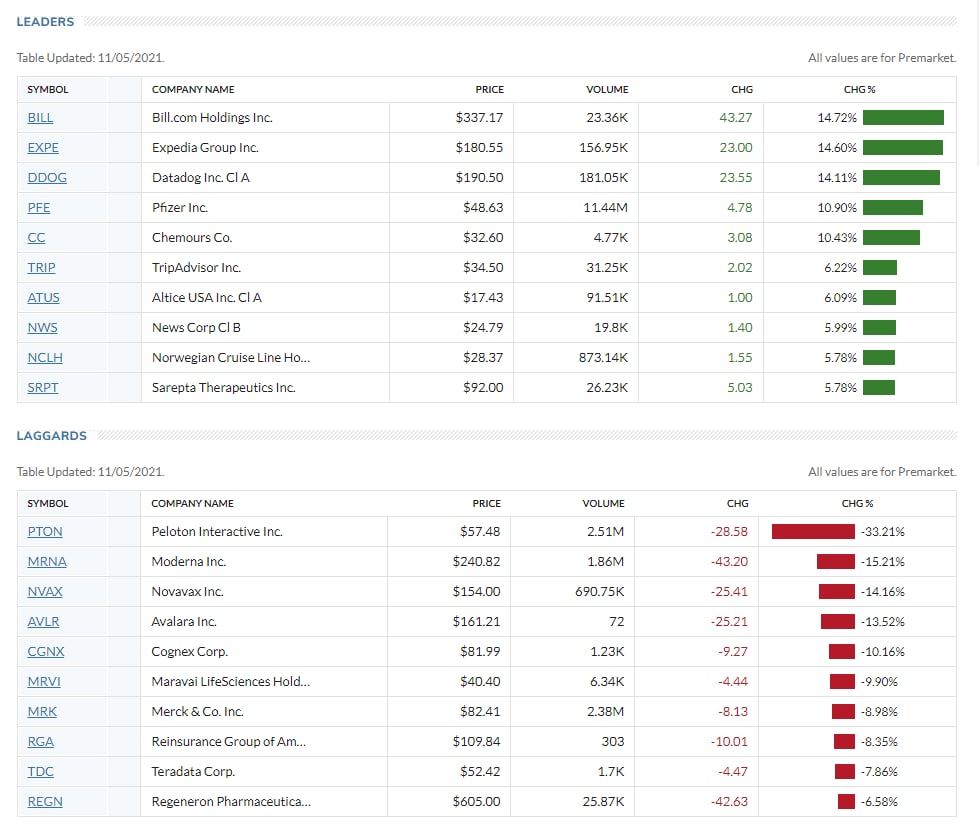This screenshot has height=835, width=979.
Task: Open the PFE symbol link
Action: (39, 207)
